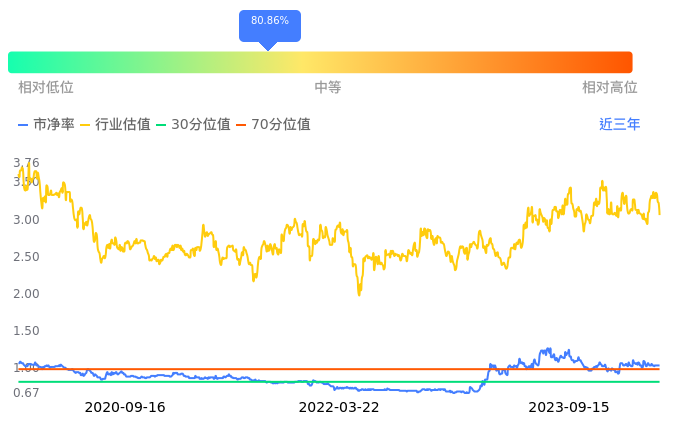Click the 2.50 y-axis label
Viewport: 686px width, 442px height.
[x=26, y=257]
